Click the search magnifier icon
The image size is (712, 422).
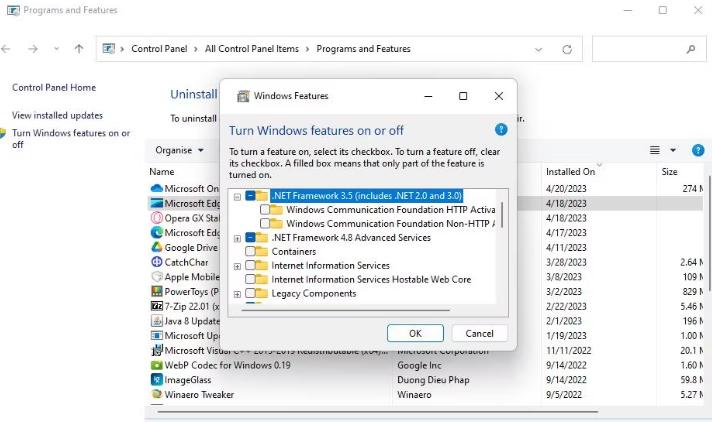click(691, 49)
